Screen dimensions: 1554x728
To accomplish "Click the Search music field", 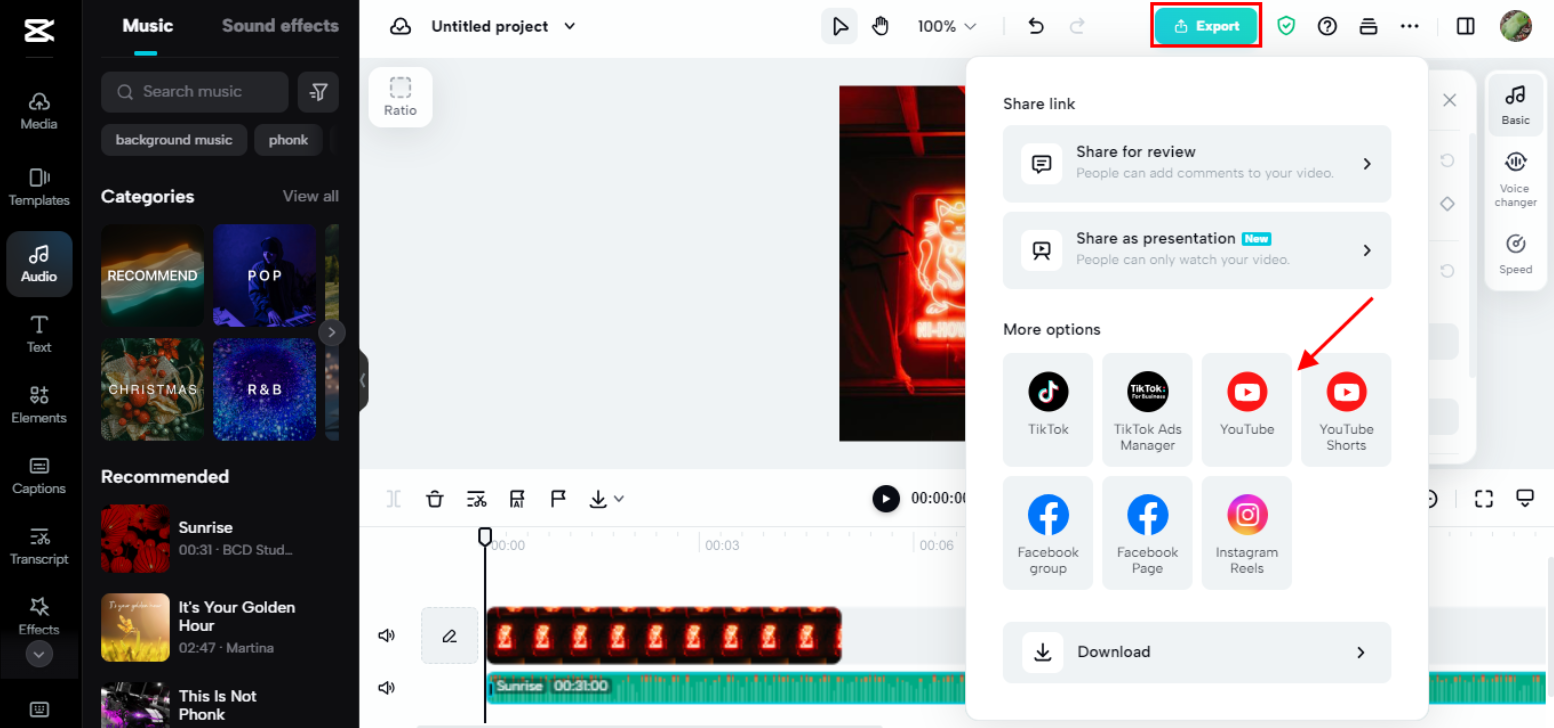I will tap(194, 92).
